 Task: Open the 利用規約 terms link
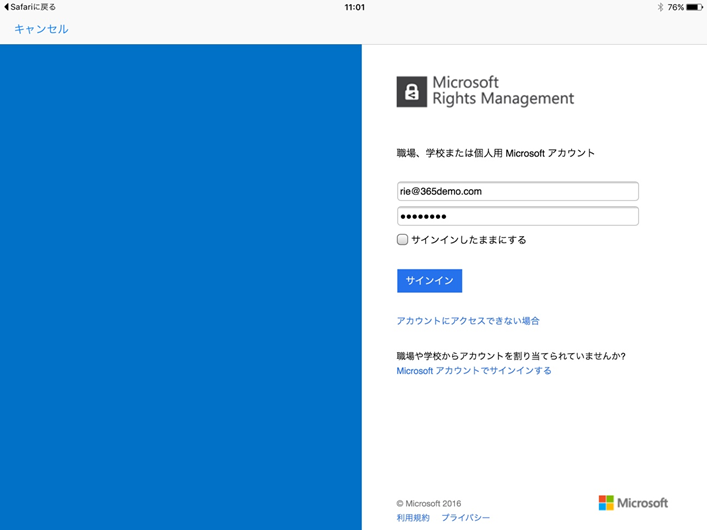(x=413, y=517)
